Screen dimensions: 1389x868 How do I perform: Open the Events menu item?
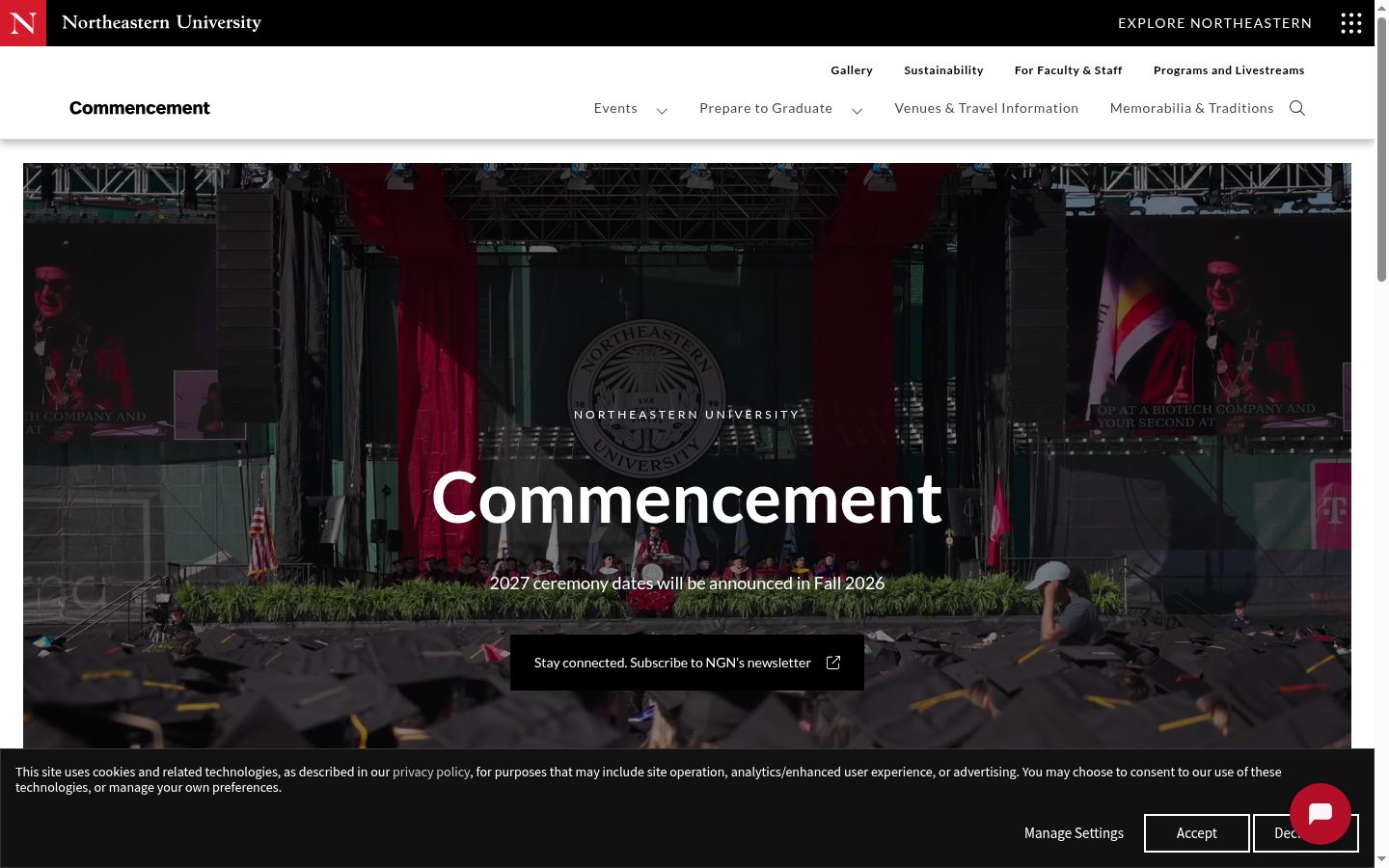click(615, 108)
